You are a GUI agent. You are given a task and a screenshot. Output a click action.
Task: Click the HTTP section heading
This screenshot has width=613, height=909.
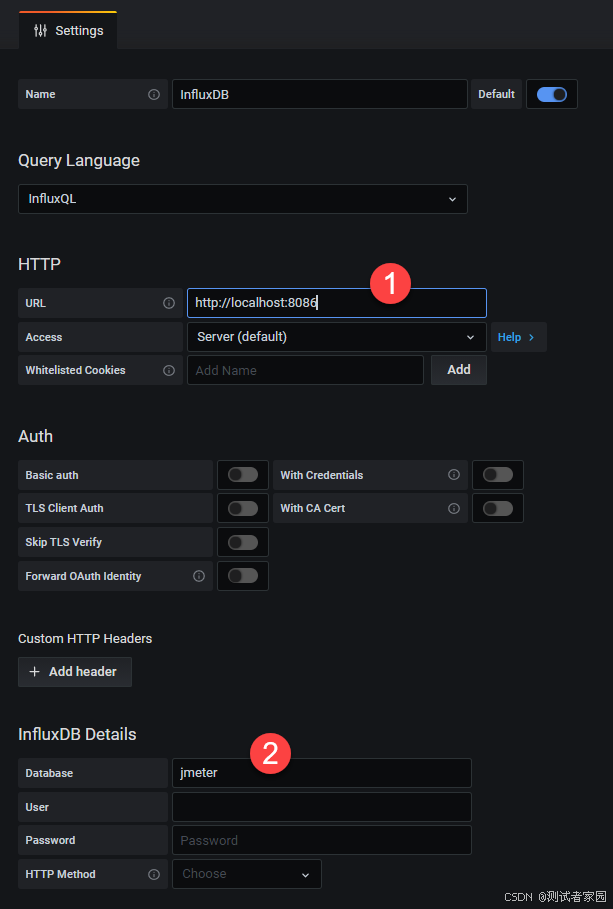tap(39, 264)
